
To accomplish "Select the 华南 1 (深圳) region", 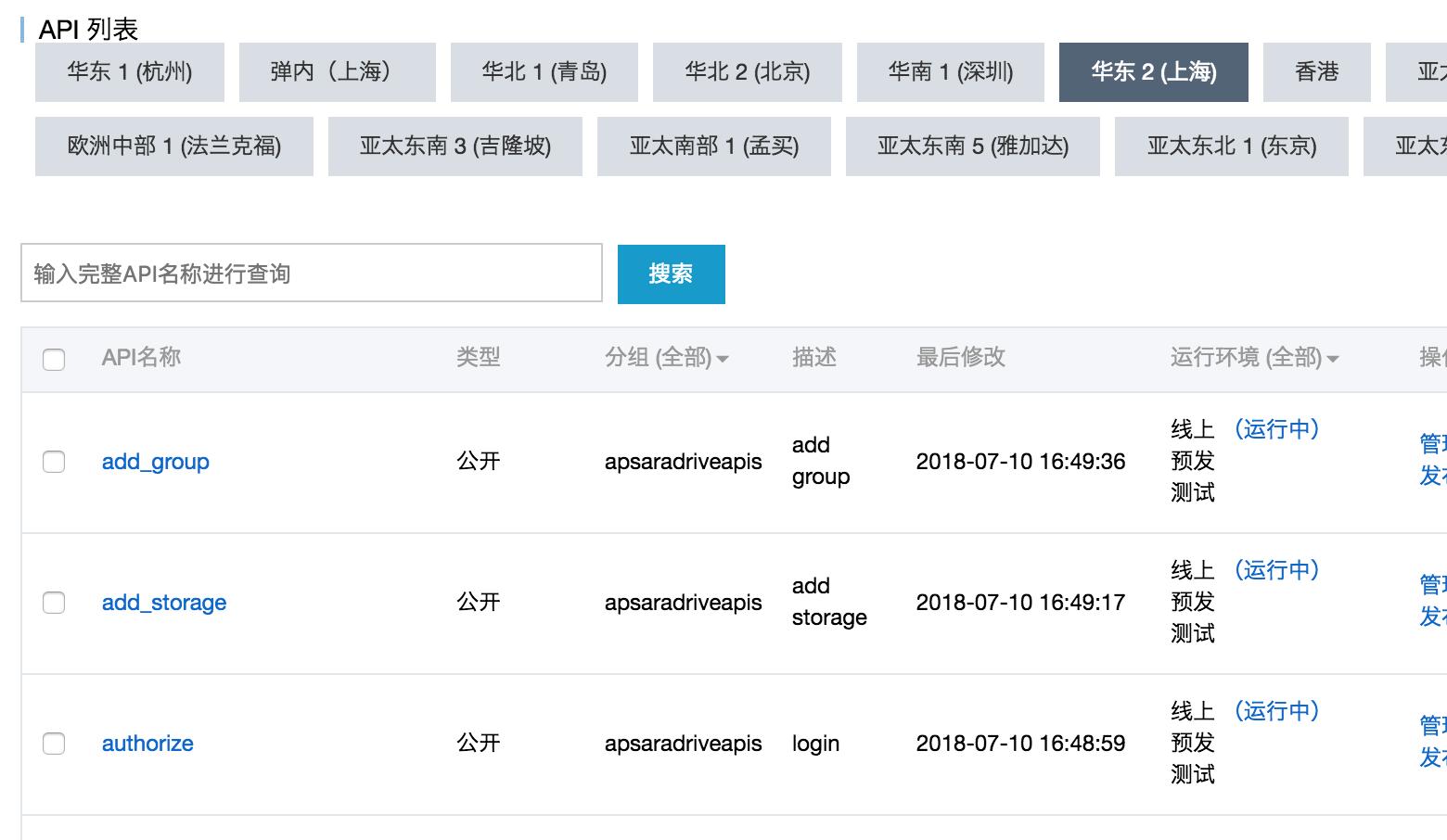I will [950, 71].
